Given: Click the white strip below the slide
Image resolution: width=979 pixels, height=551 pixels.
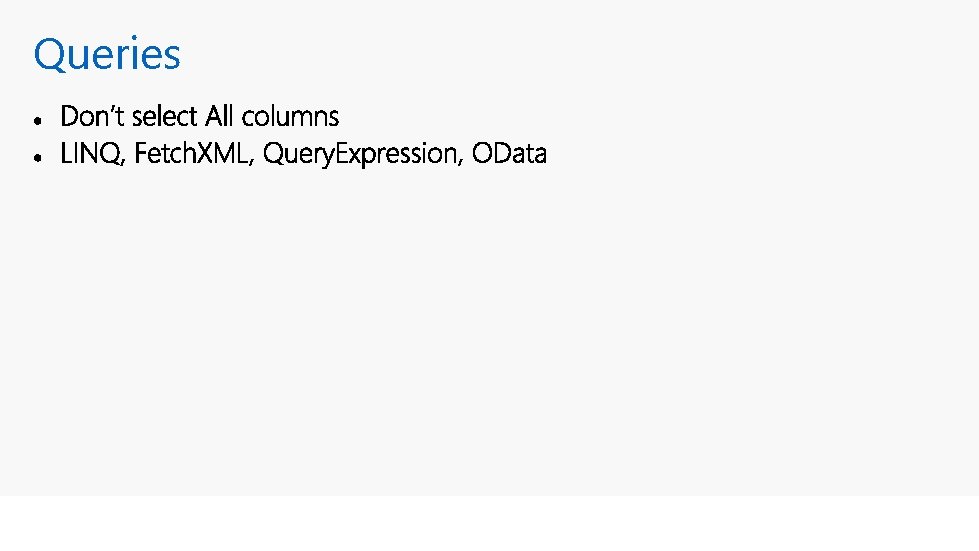Looking at the screenshot, I should click(490, 524).
